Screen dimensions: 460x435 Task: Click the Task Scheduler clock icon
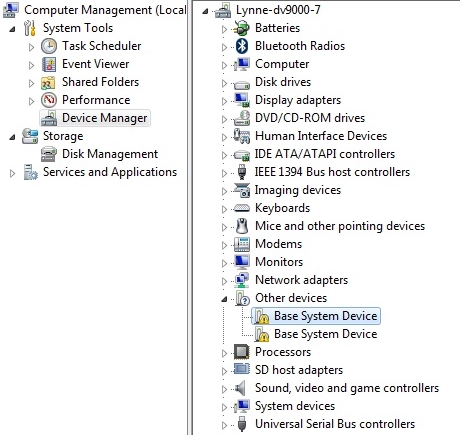pyautogui.click(x=49, y=46)
